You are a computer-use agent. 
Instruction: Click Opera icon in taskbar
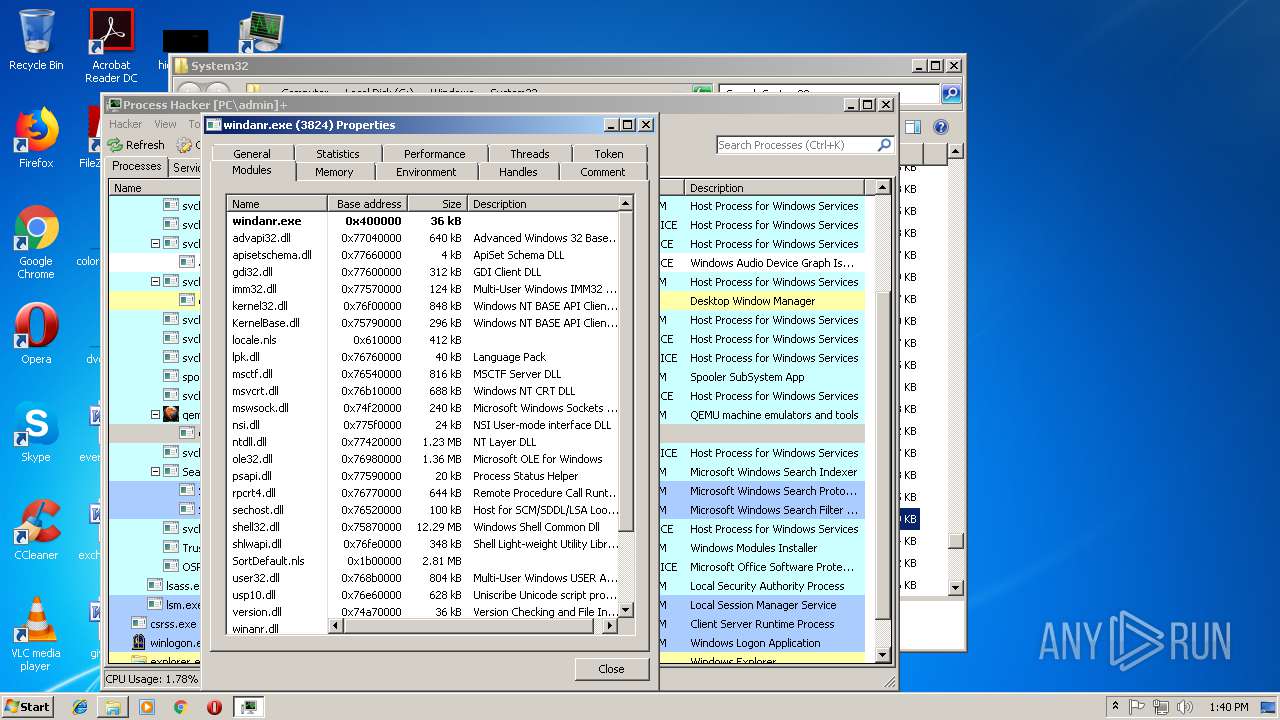[x=214, y=707]
